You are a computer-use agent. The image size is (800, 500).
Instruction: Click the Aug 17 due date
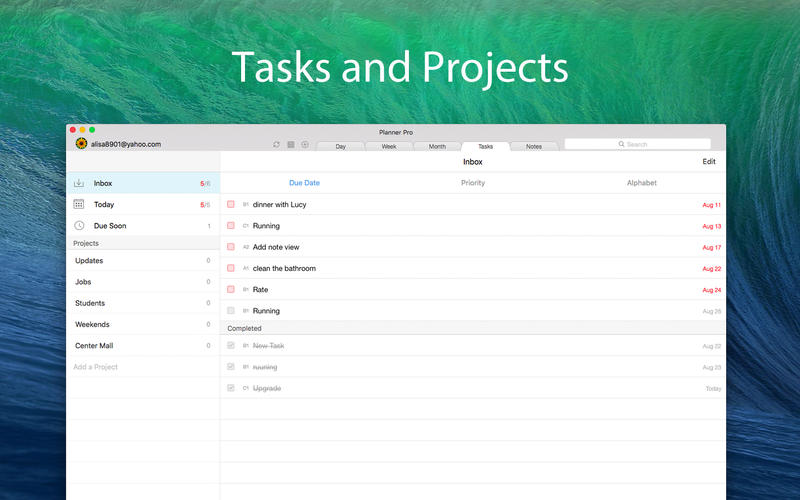tap(711, 247)
